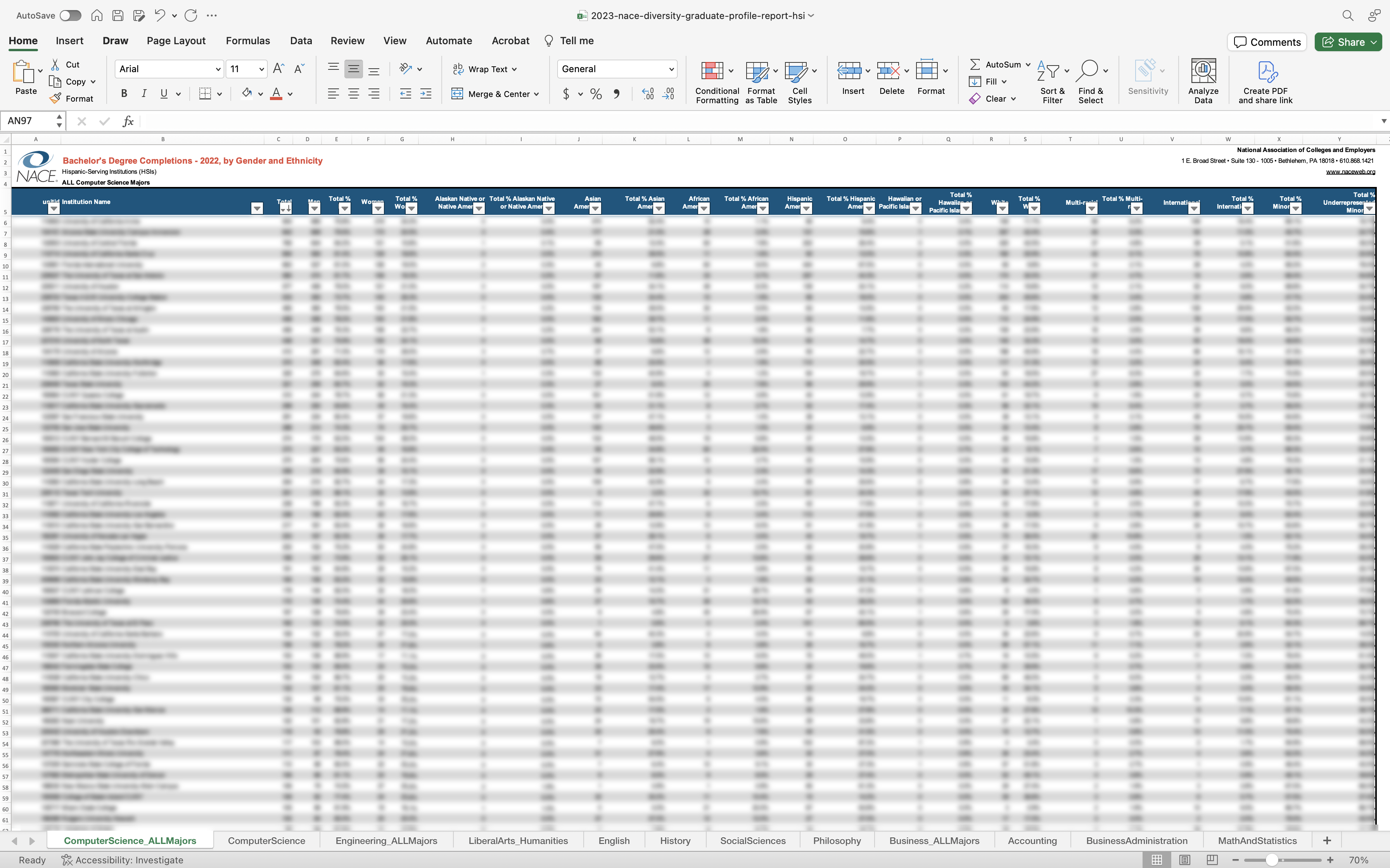Click Analyze Data
This screenshot has height=868, width=1390.
[x=1203, y=81]
